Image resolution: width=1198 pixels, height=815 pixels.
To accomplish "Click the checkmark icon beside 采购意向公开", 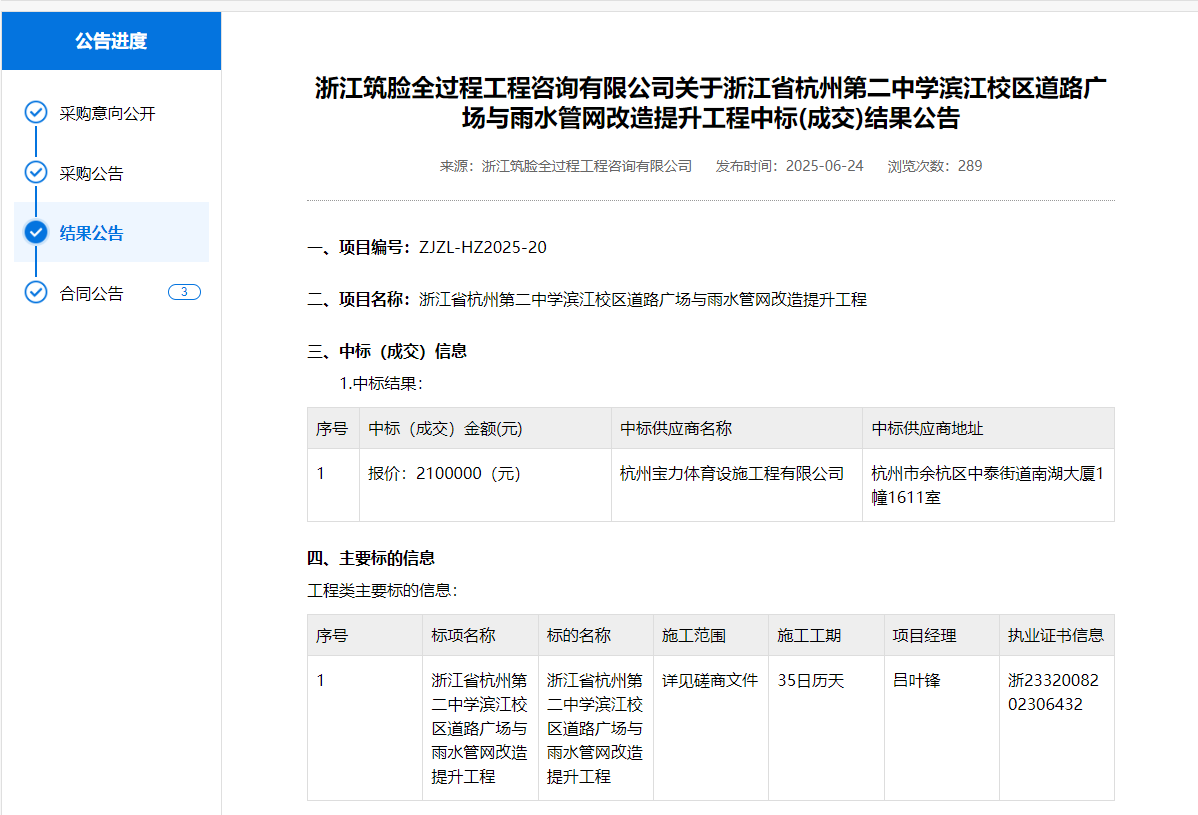I will point(36,113).
